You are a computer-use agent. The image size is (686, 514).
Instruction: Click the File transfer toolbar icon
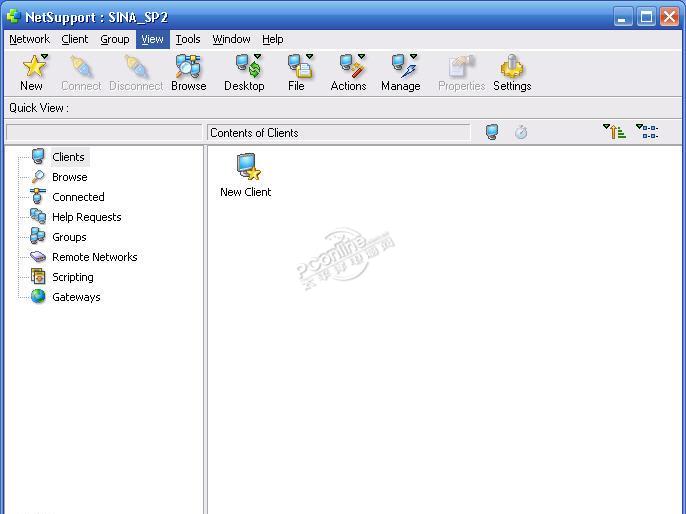pyautogui.click(x=298, y=66)
